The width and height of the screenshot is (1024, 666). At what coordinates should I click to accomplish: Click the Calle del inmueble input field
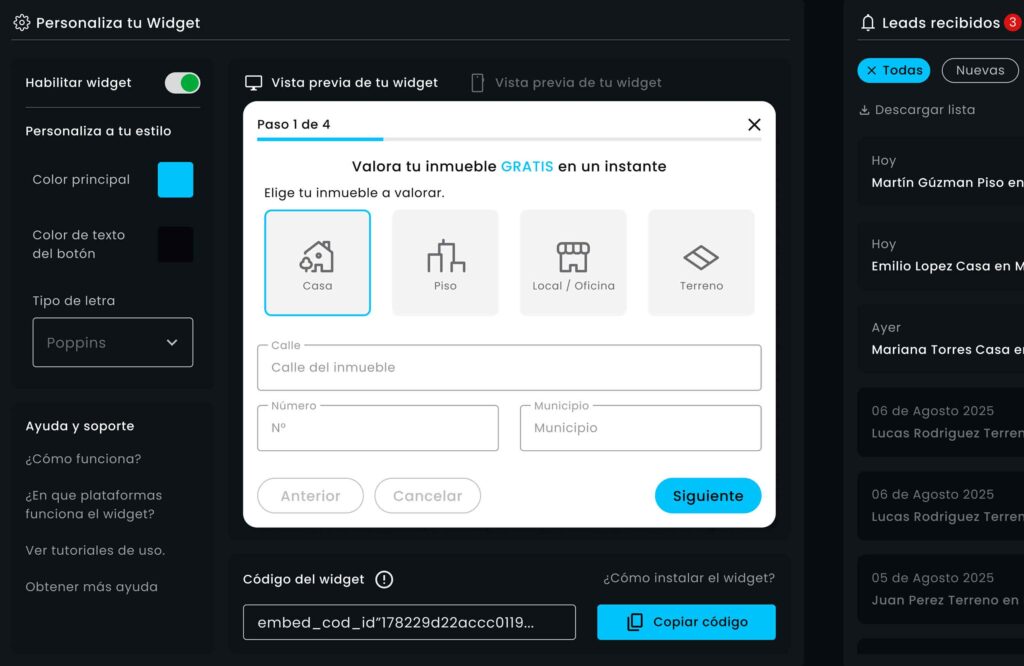(509, 368)
